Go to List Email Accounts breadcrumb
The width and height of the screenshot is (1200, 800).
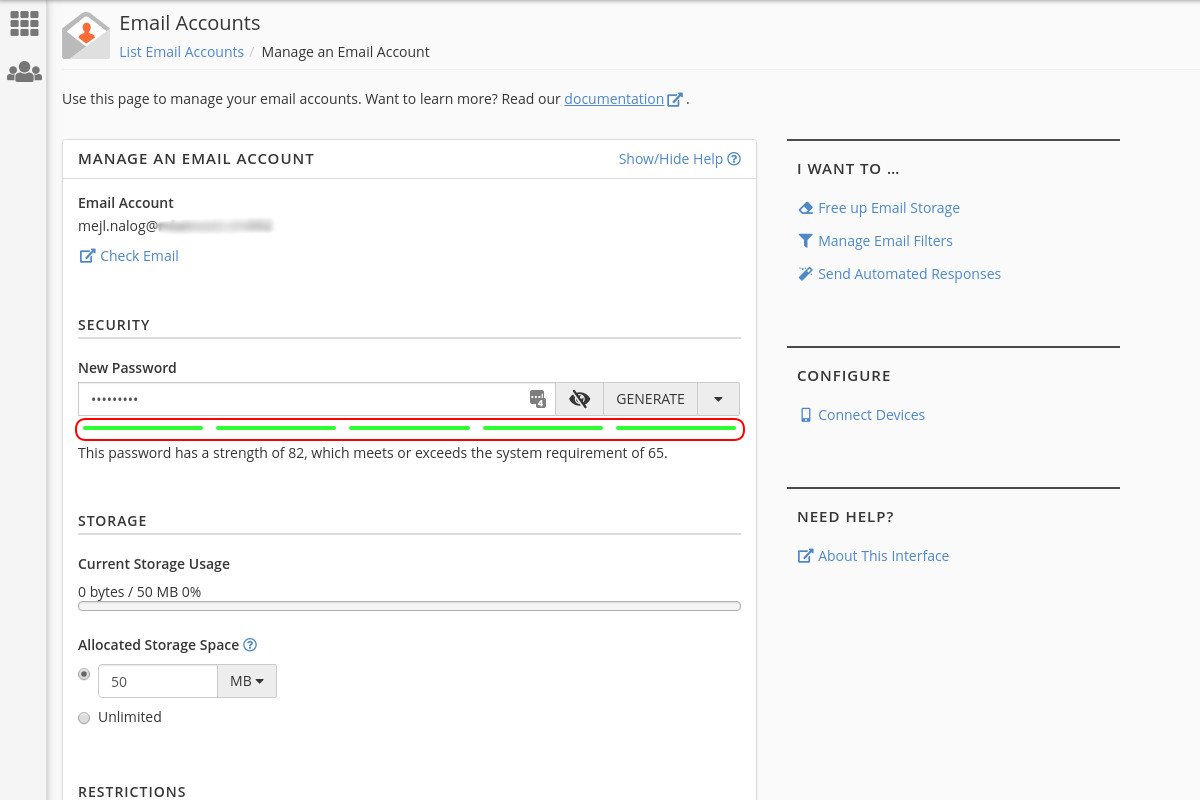[x=181, y=52]
